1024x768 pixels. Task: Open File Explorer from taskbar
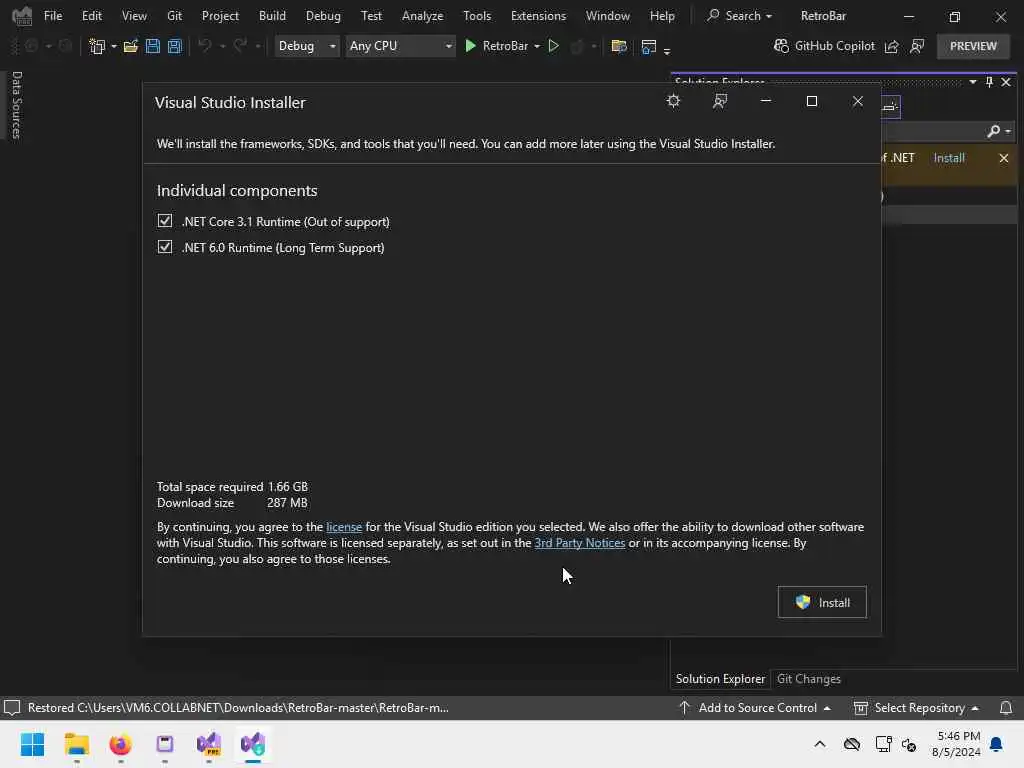coord(76,744)
